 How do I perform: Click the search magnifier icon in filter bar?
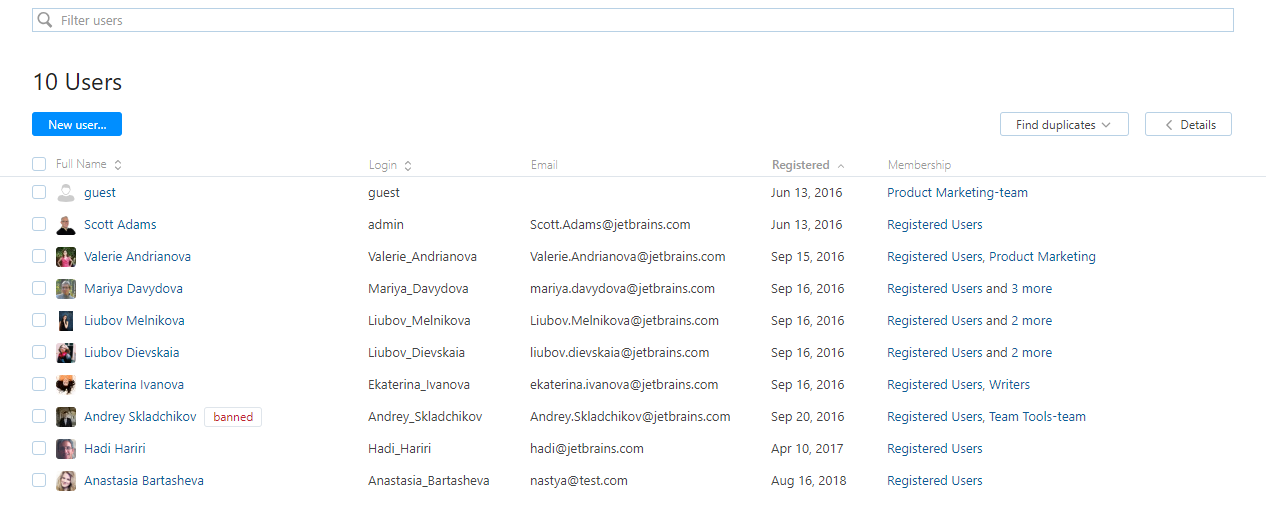[x=45, y=20]
